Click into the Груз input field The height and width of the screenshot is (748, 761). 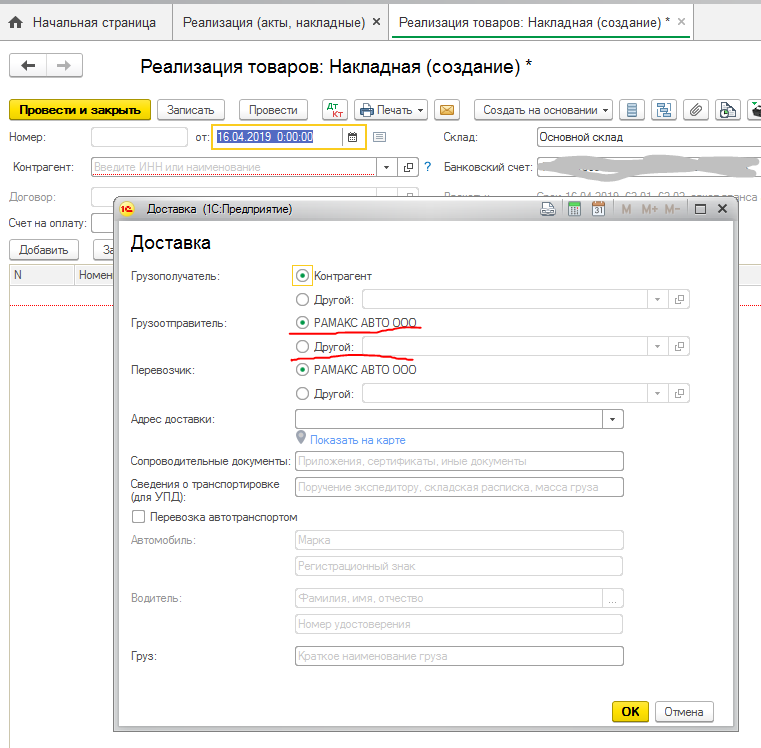click(x=459, y=656)
